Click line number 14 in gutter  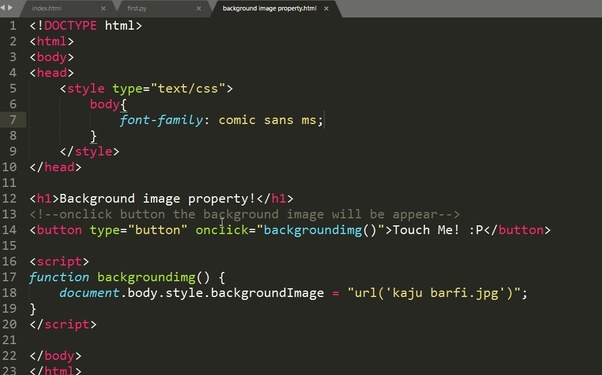[x=10, y=230]
